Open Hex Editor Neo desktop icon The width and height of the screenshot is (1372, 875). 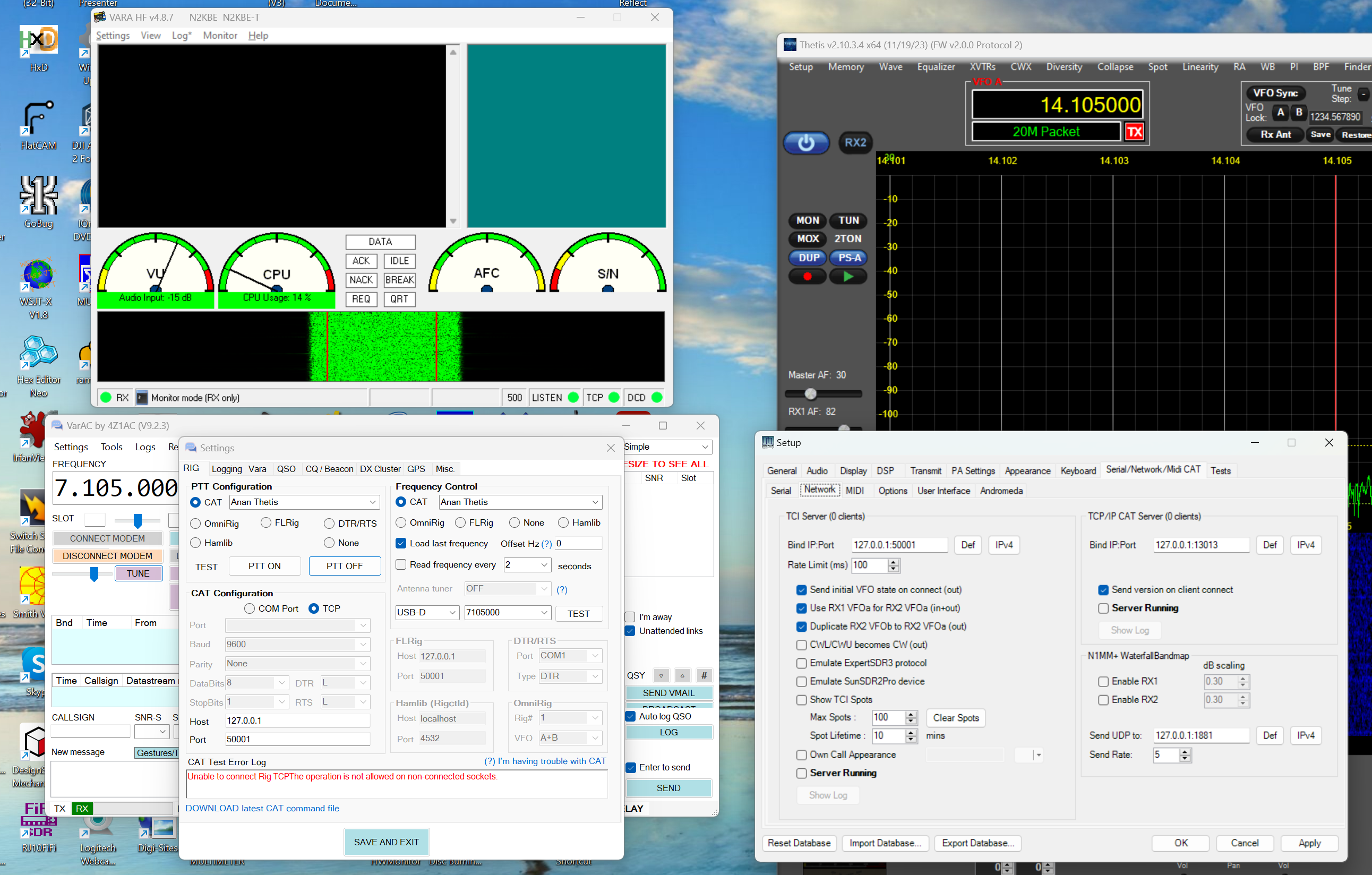[38, 366]
